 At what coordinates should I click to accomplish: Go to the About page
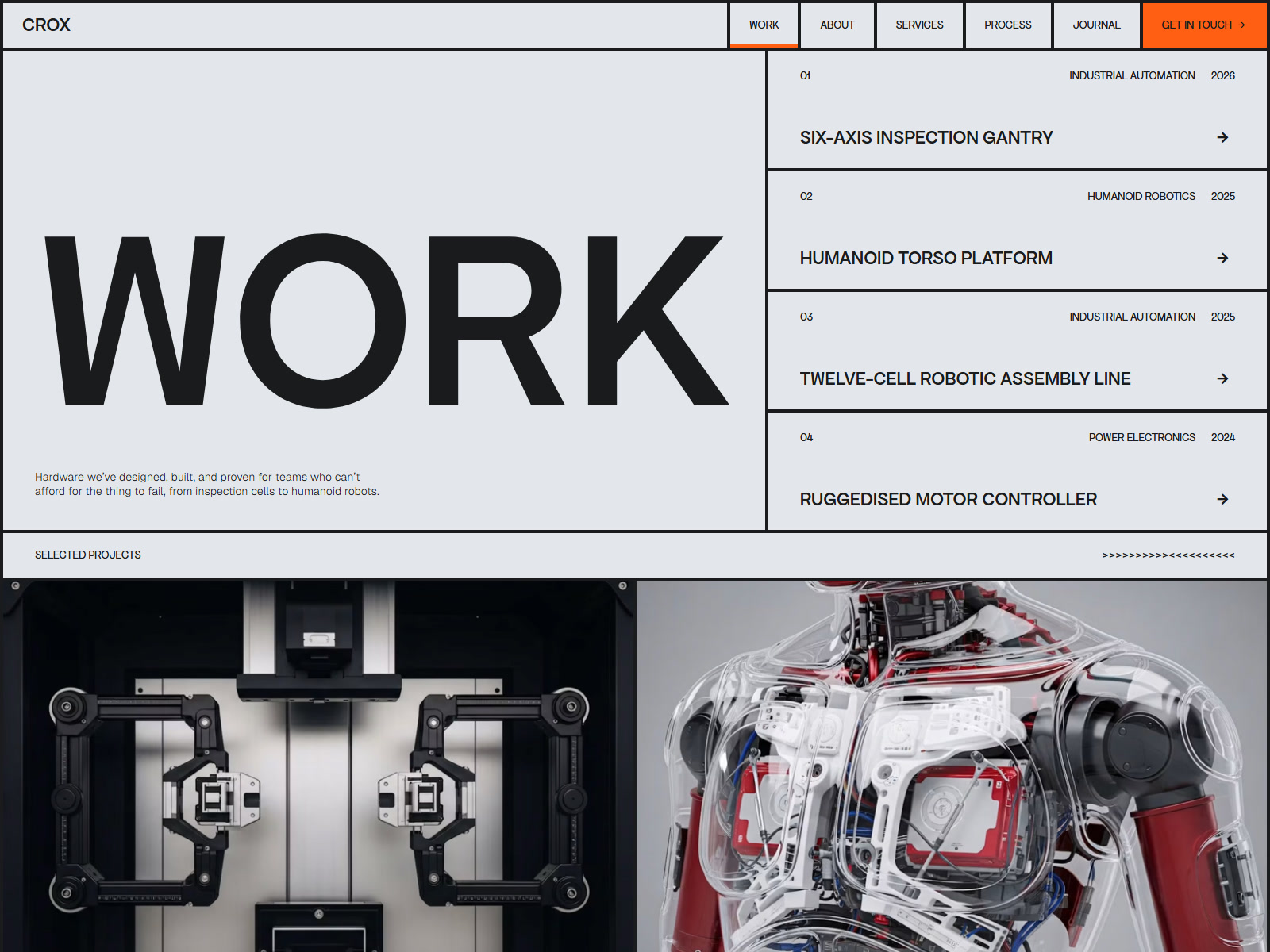[x=837, y=25]
